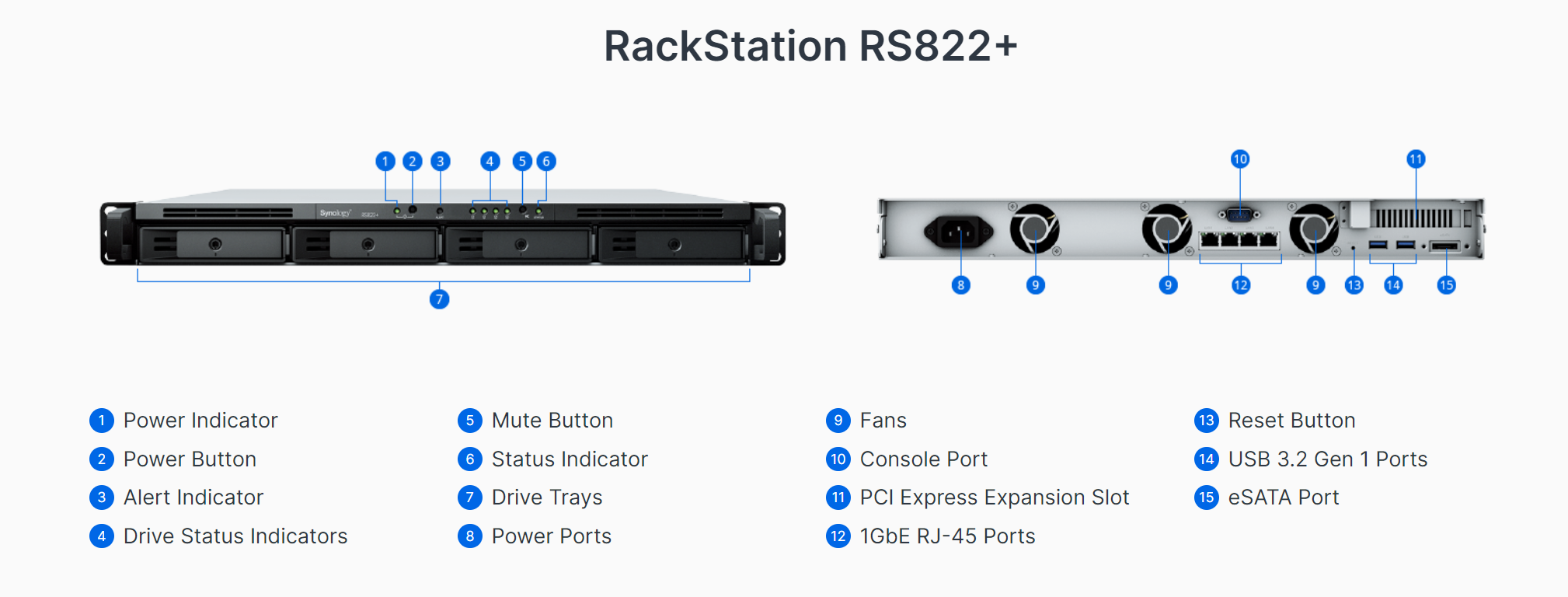Click the Drive Status Indicators legend text

point(235,536)
